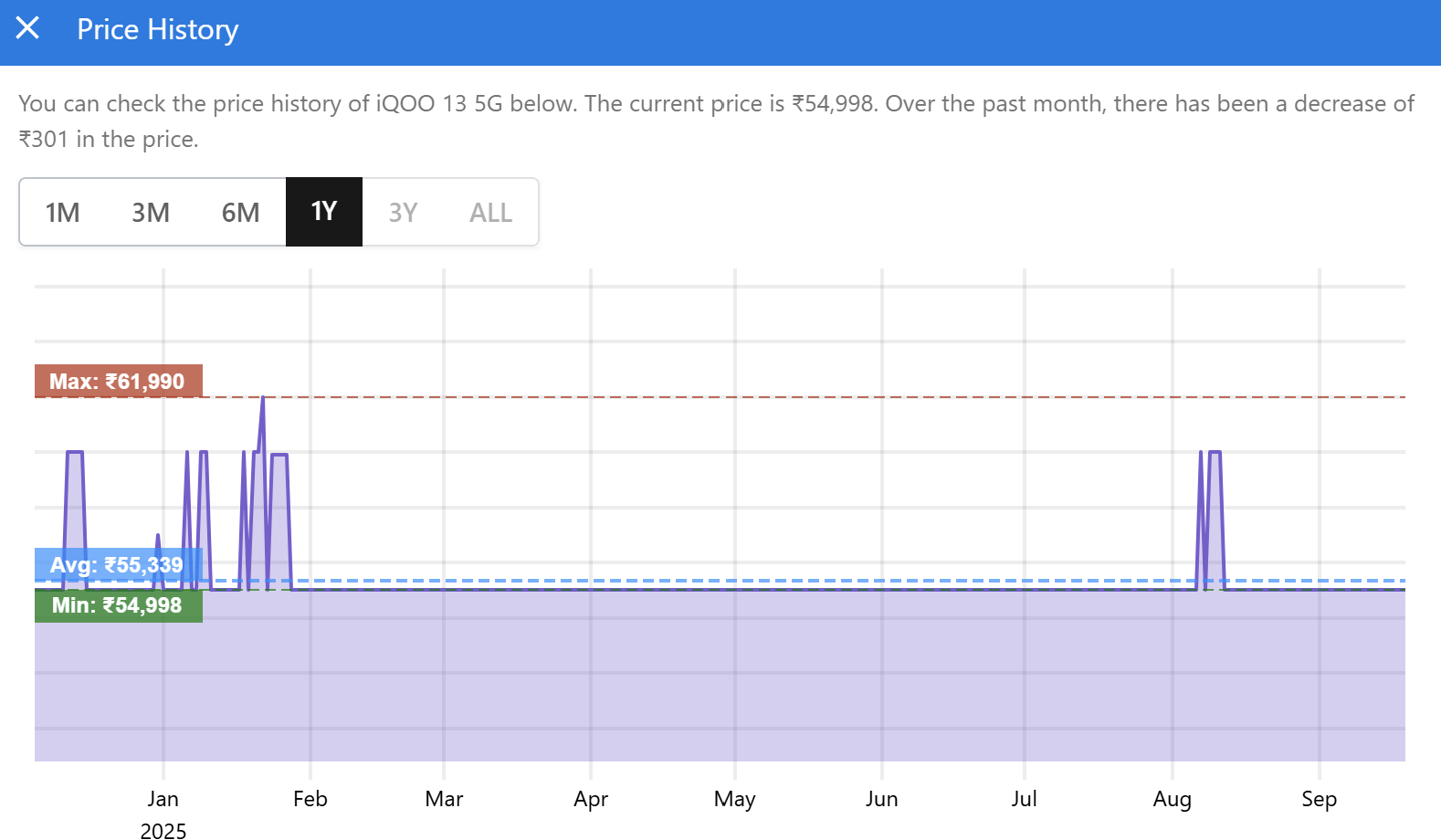The image size is (1441, 840).
Task: Click the Apr axis label
Action: click(591, 800)
